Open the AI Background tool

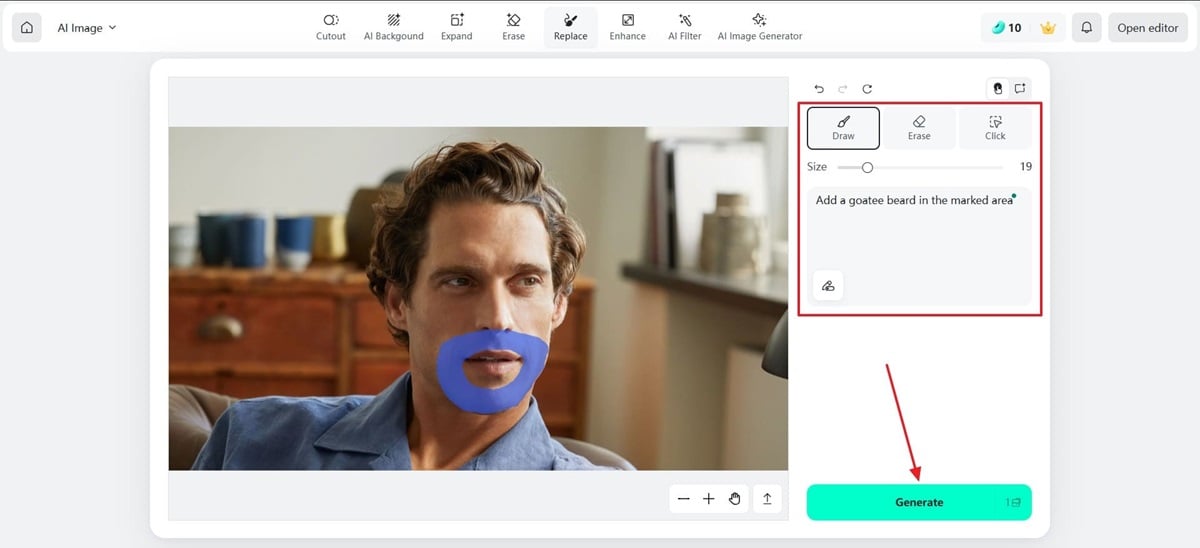pos(393,28)
